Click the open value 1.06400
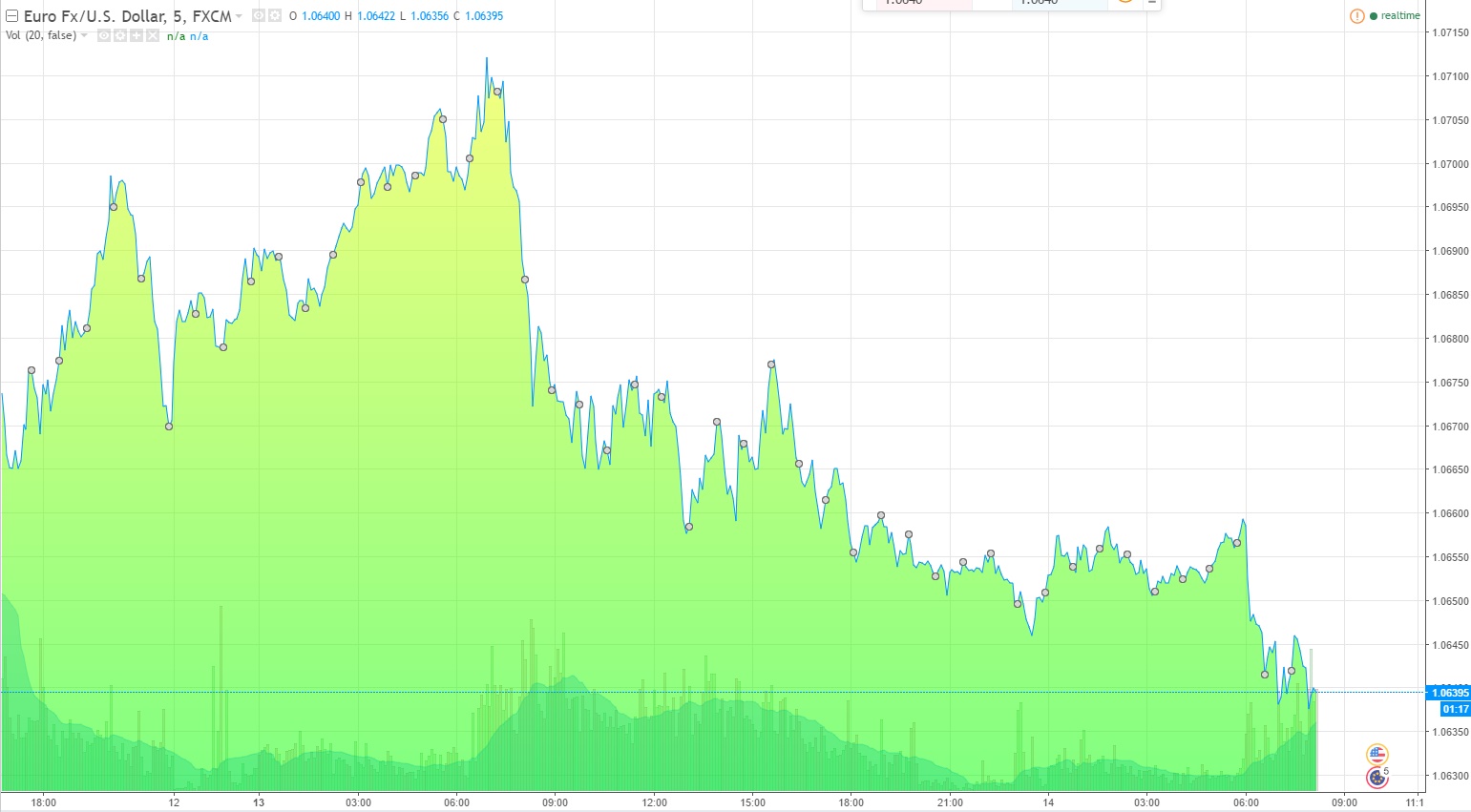 tap(321, 16)
